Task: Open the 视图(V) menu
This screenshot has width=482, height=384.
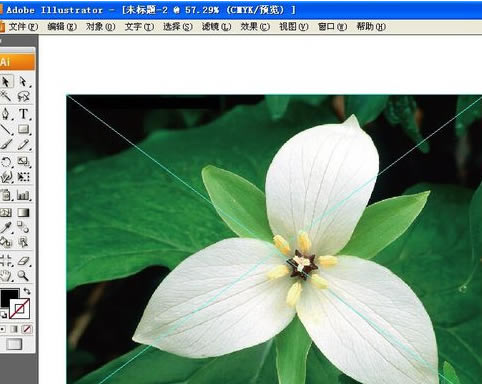Action: (294, 27)
